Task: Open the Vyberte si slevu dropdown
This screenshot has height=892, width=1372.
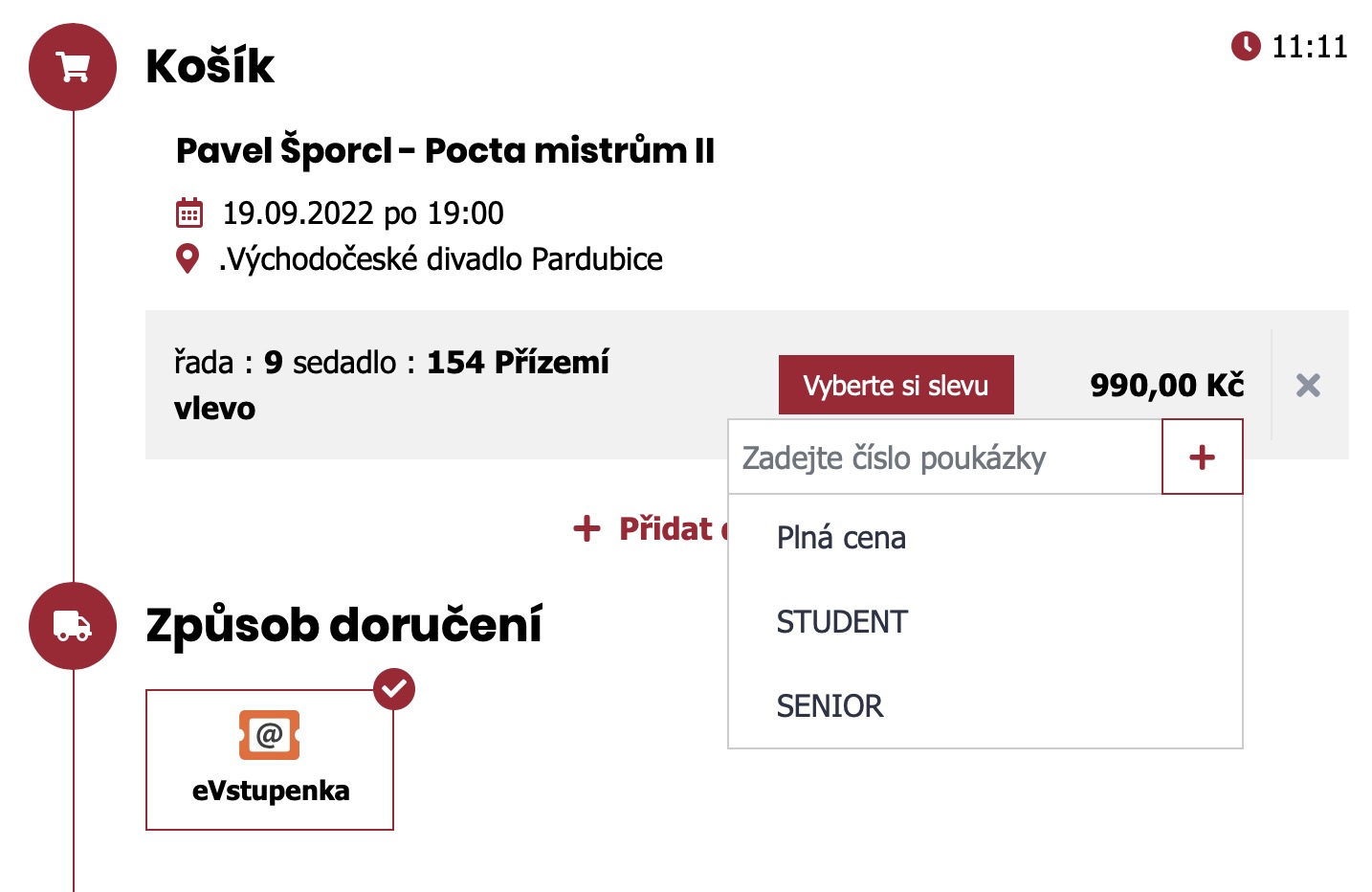Action: tap(896, 386)
